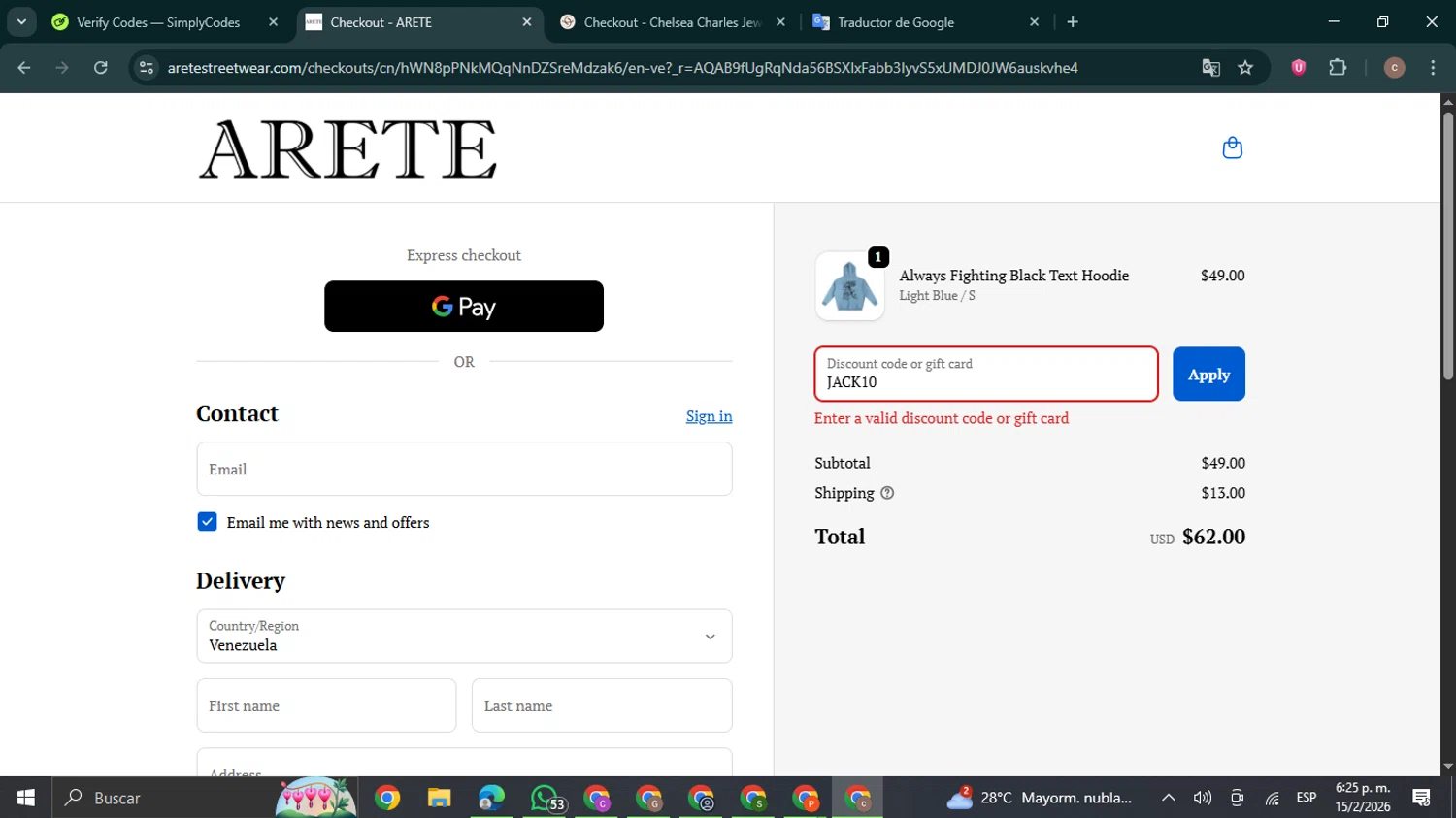The width and height of the screenshot is (1456, 818).
Task: Open the Extensions puzzle icon
Action: (x=1338, y=67)
